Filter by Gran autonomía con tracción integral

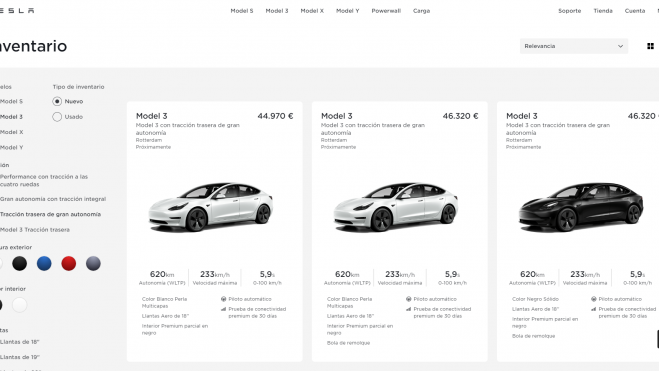(53, 199)
